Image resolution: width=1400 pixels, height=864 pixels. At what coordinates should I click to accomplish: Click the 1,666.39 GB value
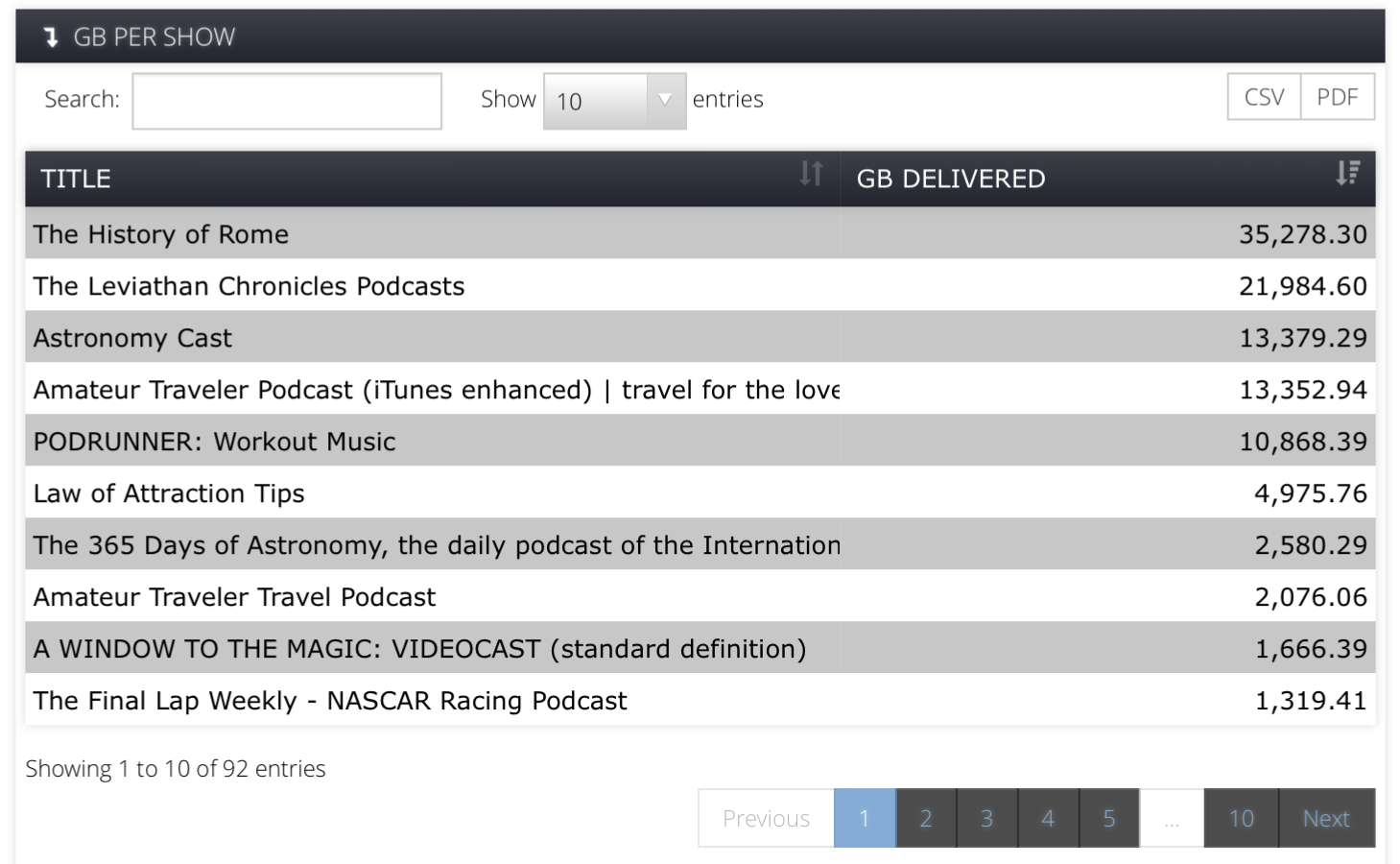point(1311,649)
